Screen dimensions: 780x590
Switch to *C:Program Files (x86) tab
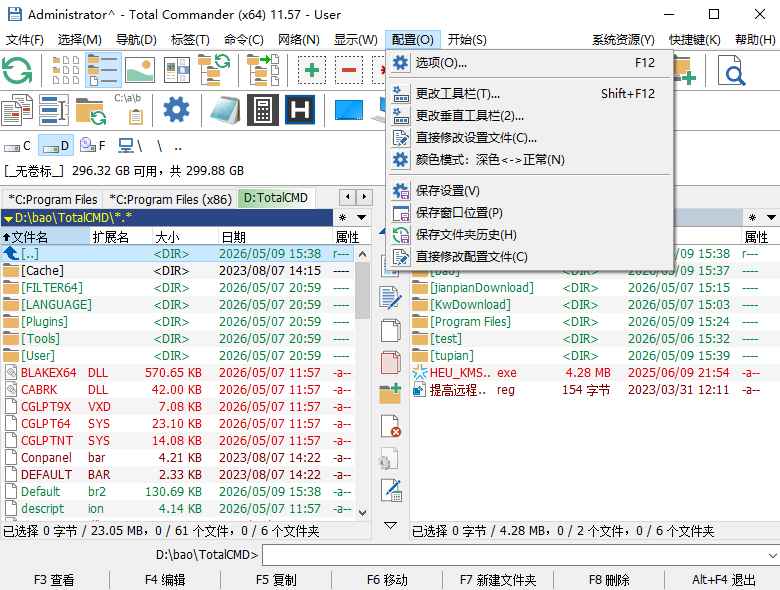170,199
